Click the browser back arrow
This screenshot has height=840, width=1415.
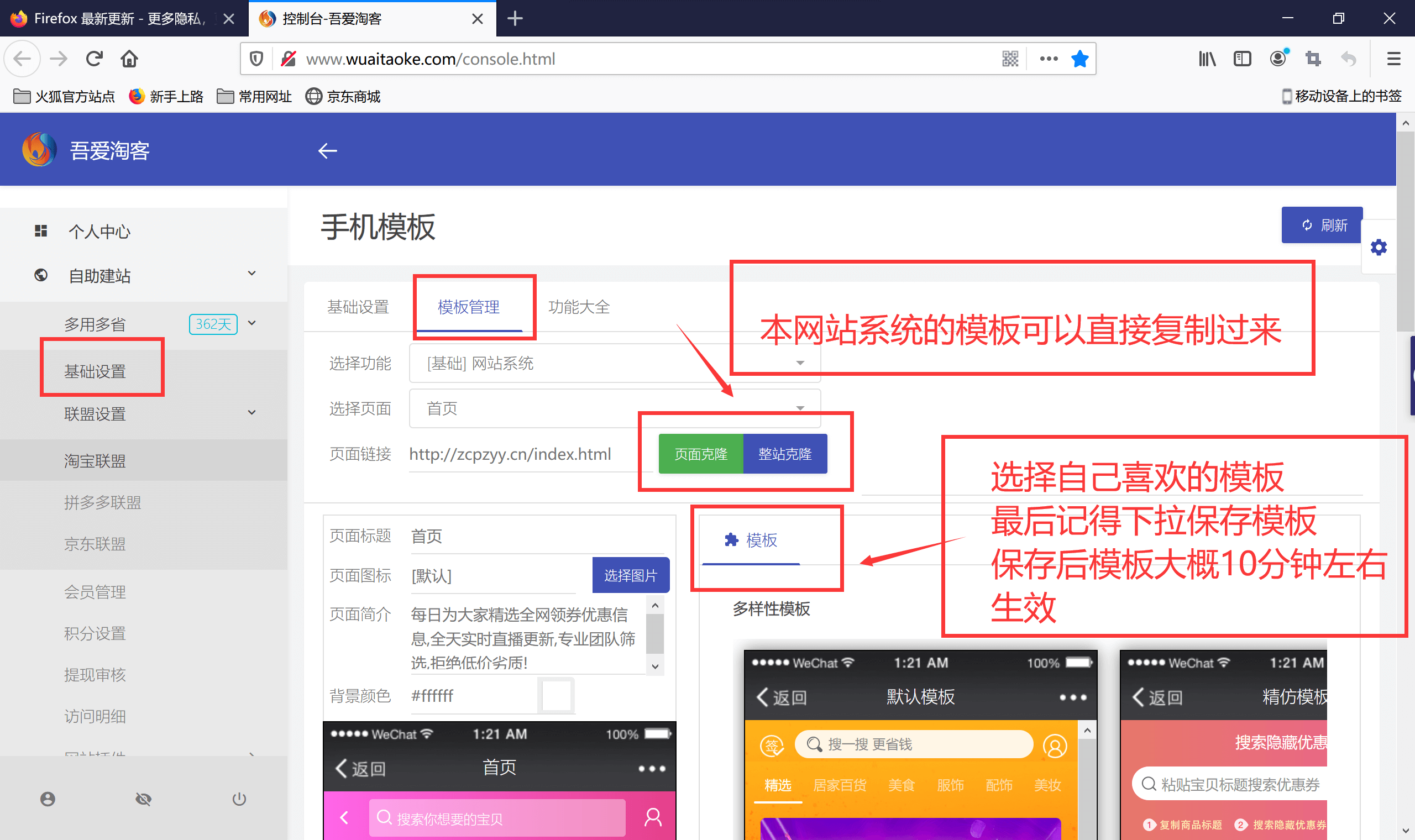[x=22, y=58]
